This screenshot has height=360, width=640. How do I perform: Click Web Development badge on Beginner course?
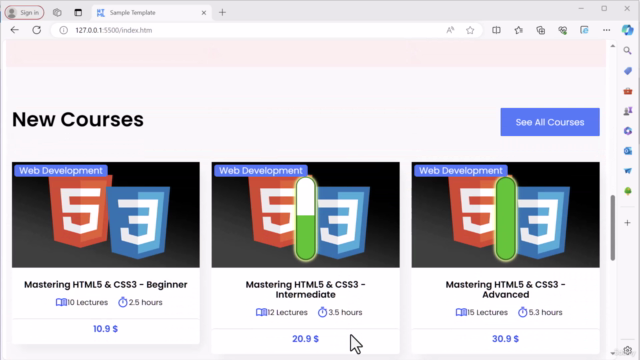(61, 171)
